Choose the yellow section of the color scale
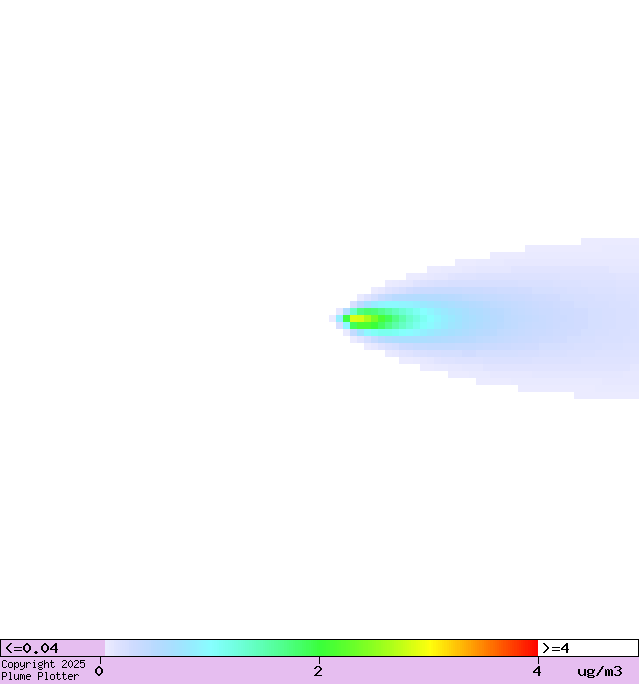This screenshot has width=639, height=684. point(430,648)
